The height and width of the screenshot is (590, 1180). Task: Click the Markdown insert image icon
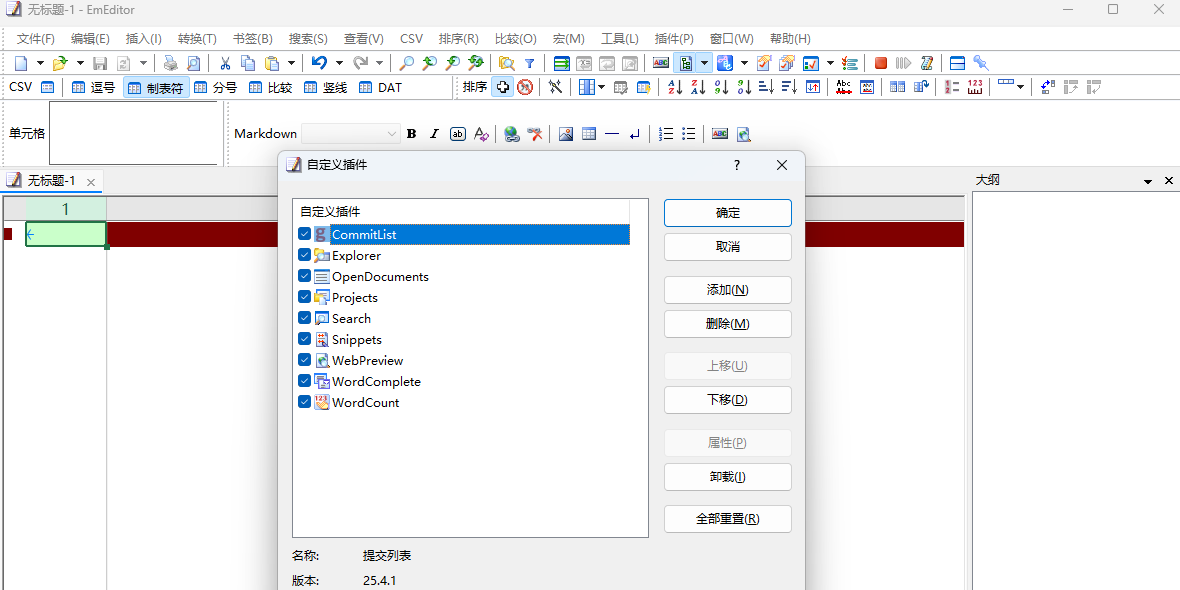coord(566,134)
